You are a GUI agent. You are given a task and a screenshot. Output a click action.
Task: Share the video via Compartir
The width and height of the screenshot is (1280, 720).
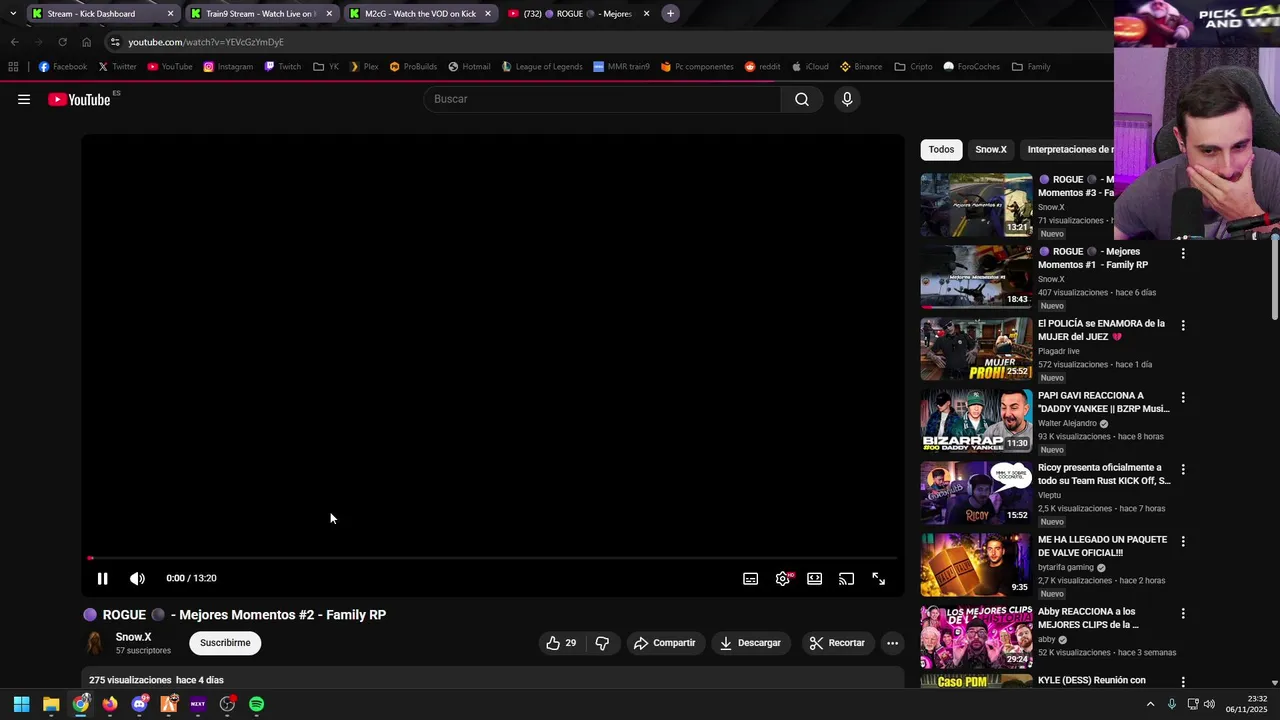click(x=664, y=643)
